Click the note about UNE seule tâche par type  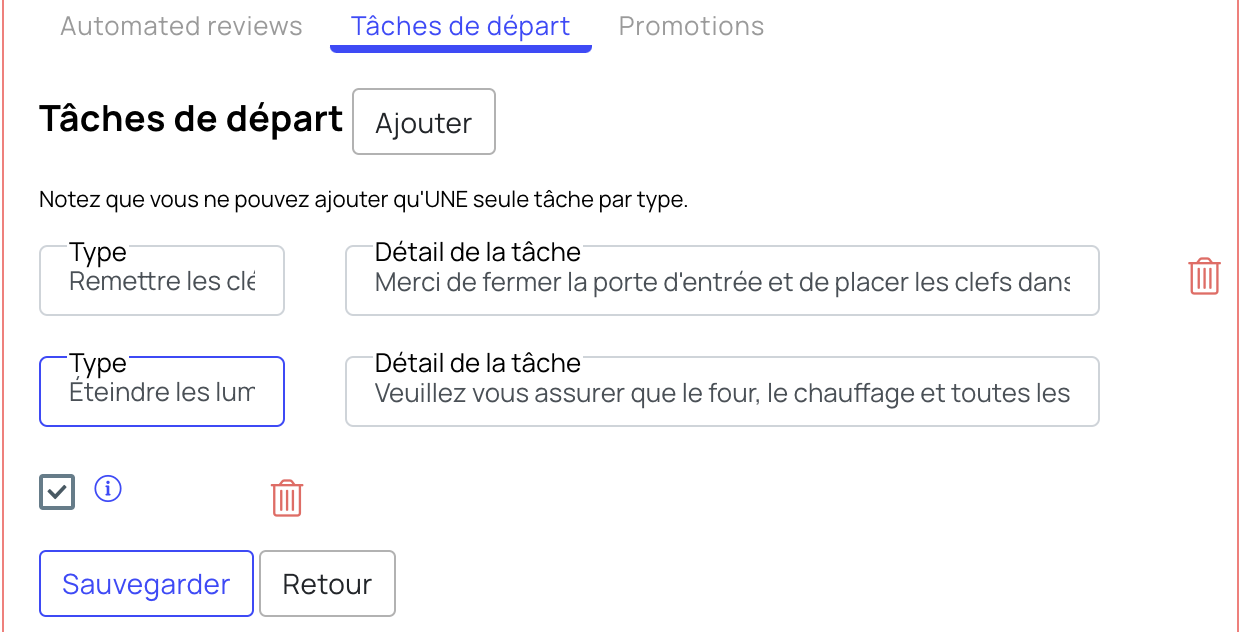click(364, 200)
